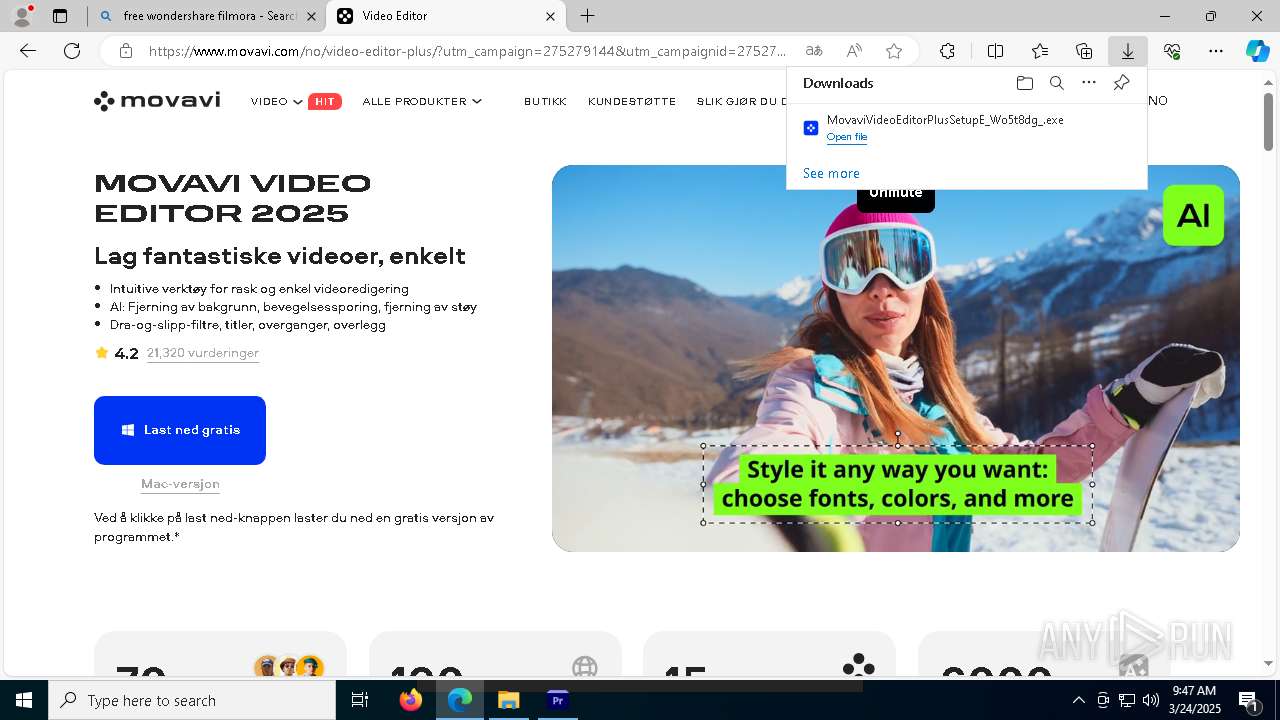Close the Video Editor tab
The width and height of the screenshot is (1280, 720).
coord(550,16)
